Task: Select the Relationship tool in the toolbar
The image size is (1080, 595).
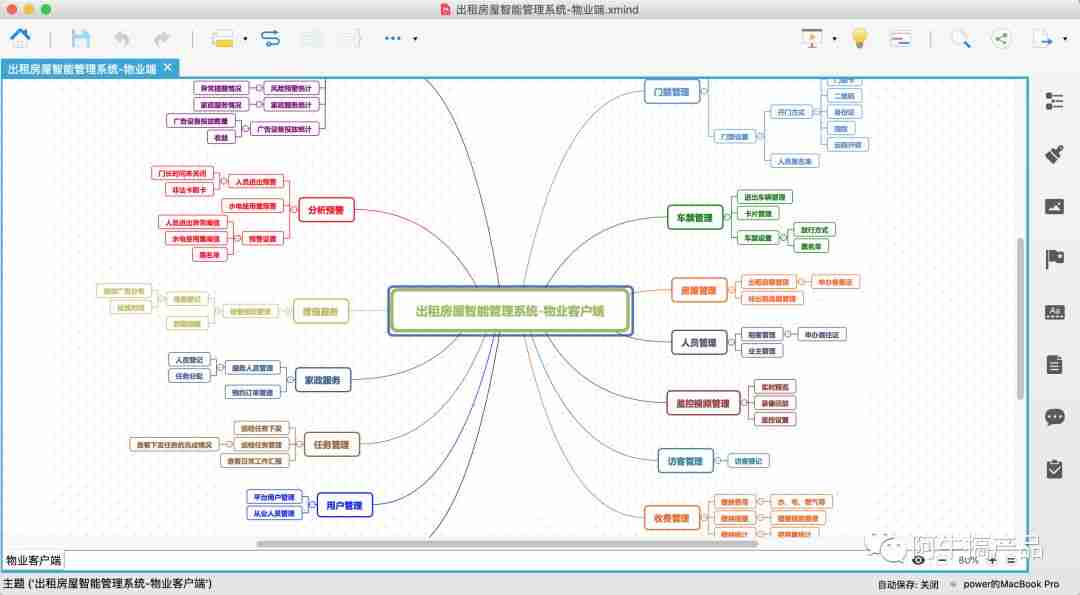Action: (x=269, y=38)
